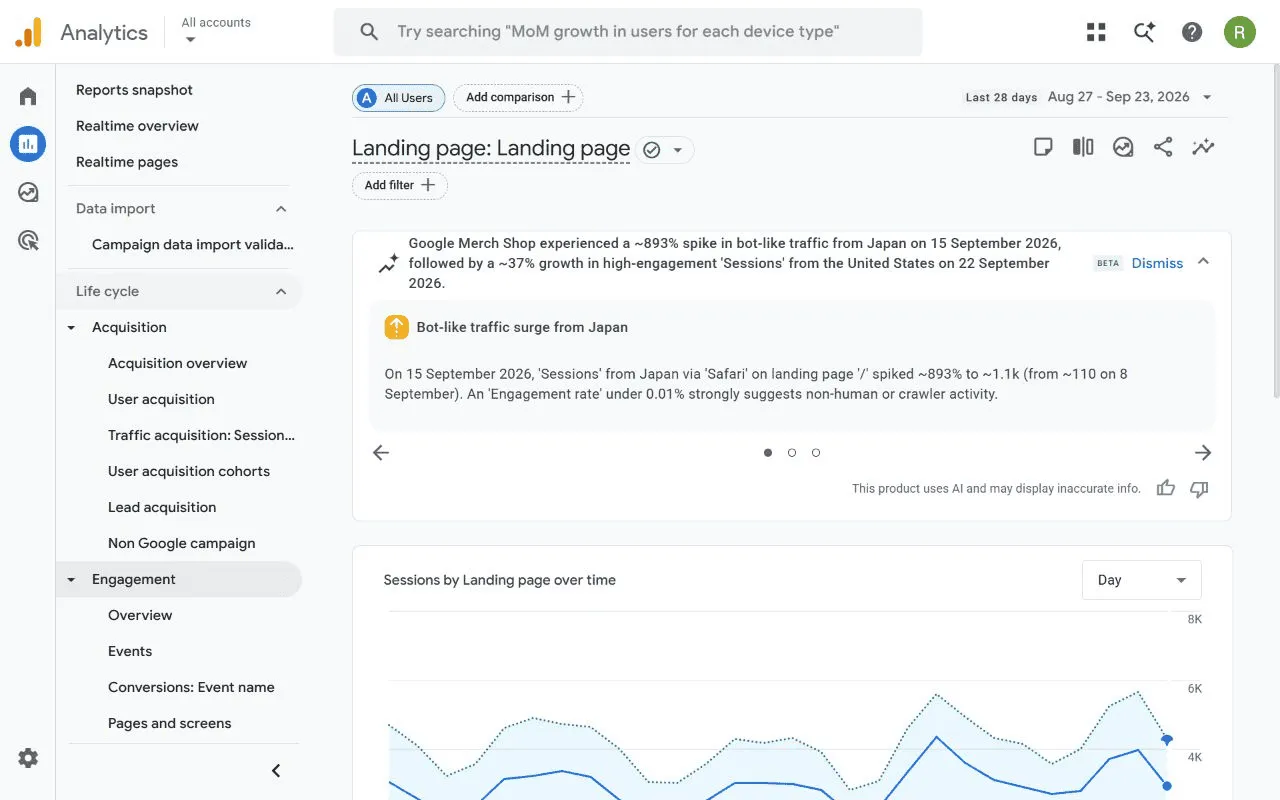Click the edit comparisons columns icon
The image size is (1280, 800).
1083,147
